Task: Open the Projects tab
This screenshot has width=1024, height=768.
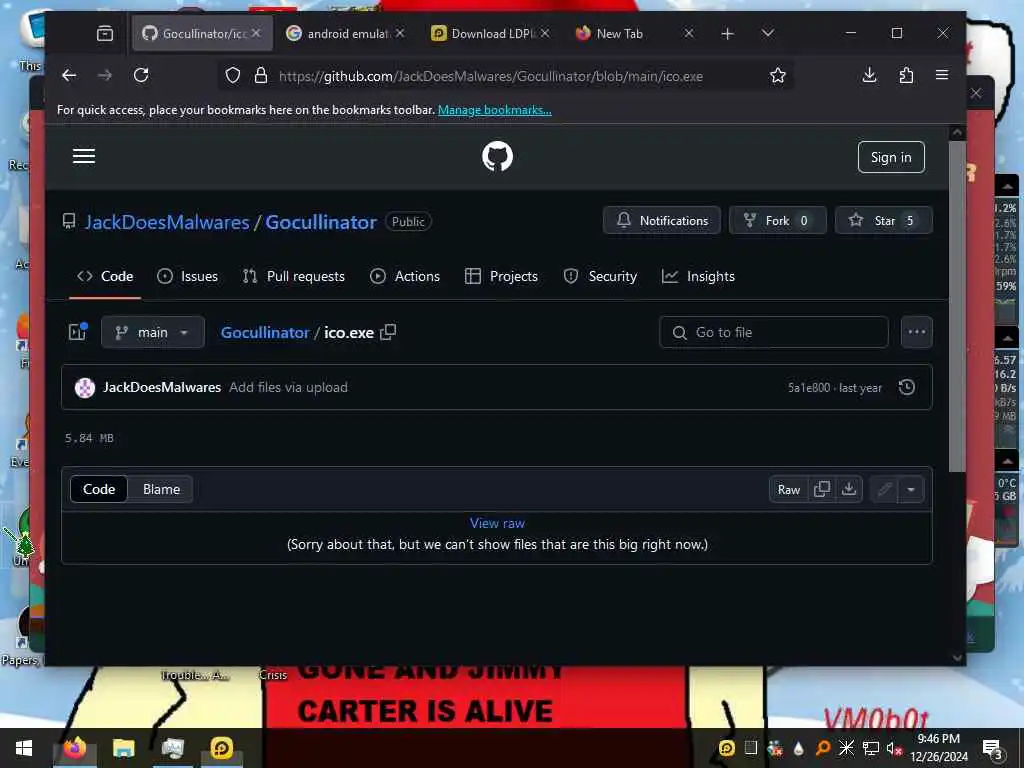Action: (x=502, y=276)
